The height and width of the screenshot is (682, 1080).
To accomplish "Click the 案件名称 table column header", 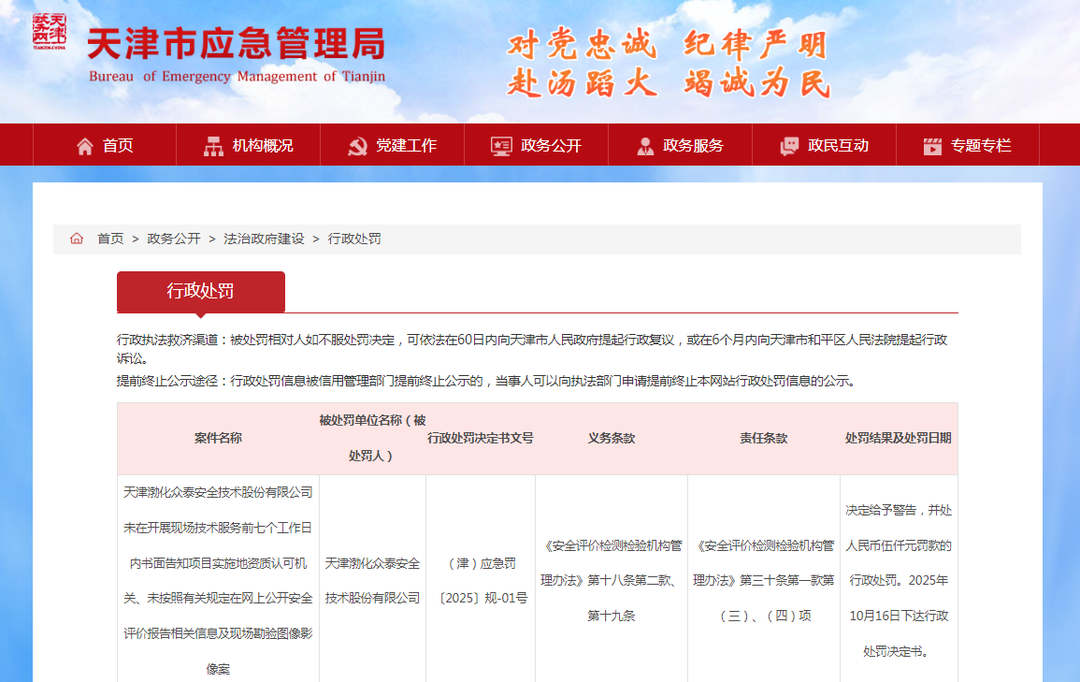I will (218, 438).
